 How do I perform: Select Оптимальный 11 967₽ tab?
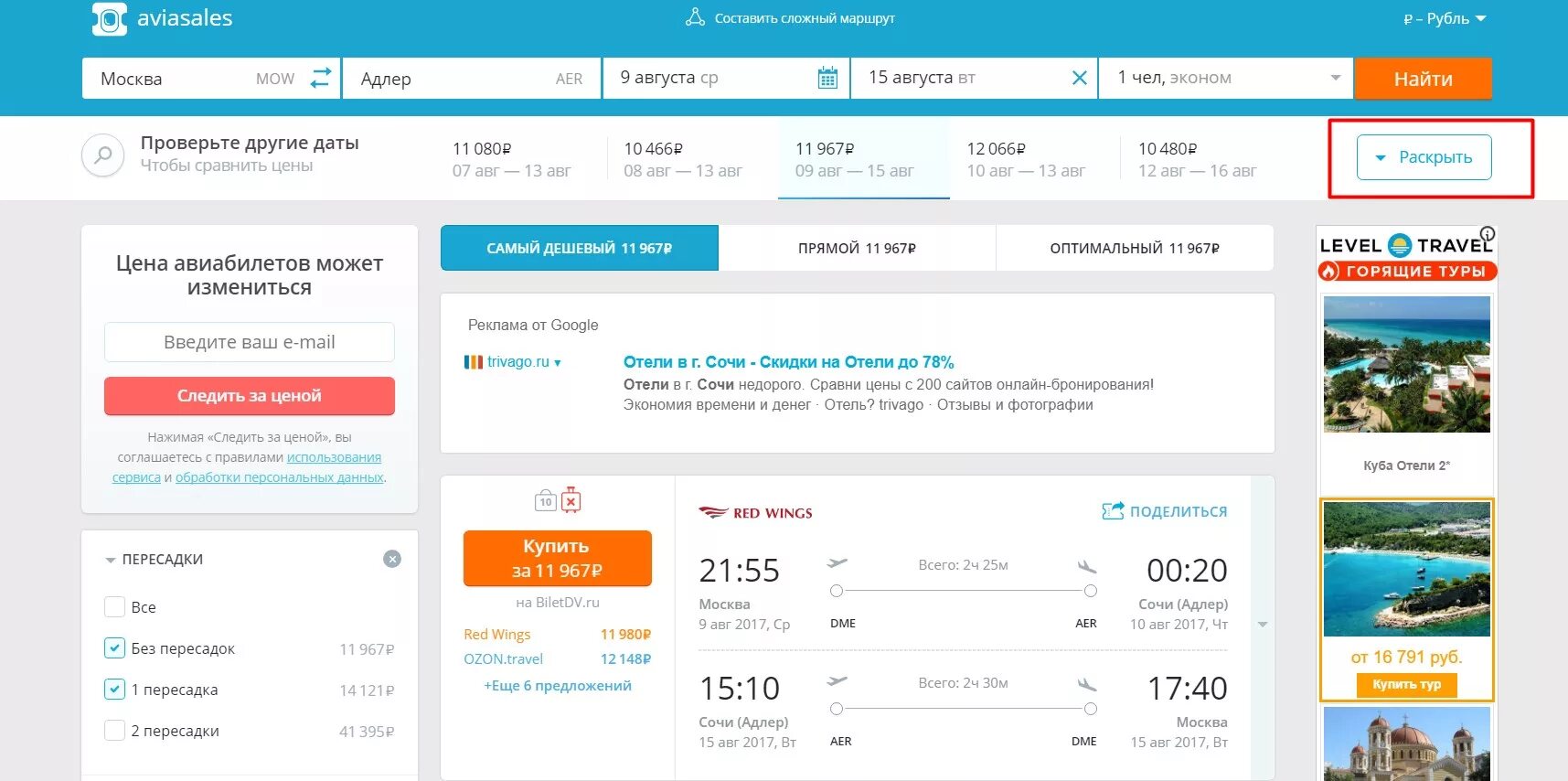[1135, 248]
